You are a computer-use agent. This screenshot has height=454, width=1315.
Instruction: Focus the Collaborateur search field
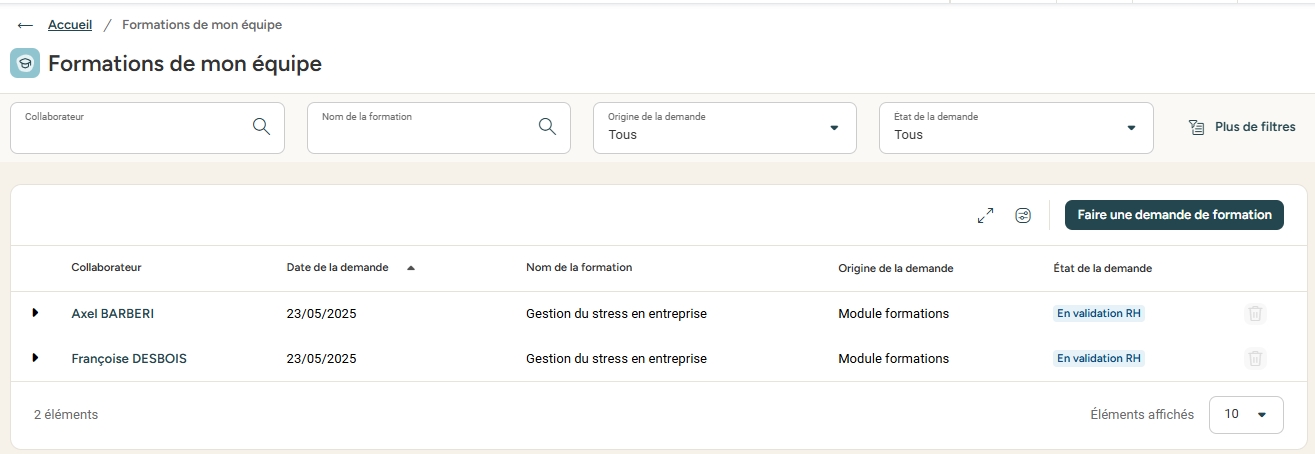[x=147, y=128]
